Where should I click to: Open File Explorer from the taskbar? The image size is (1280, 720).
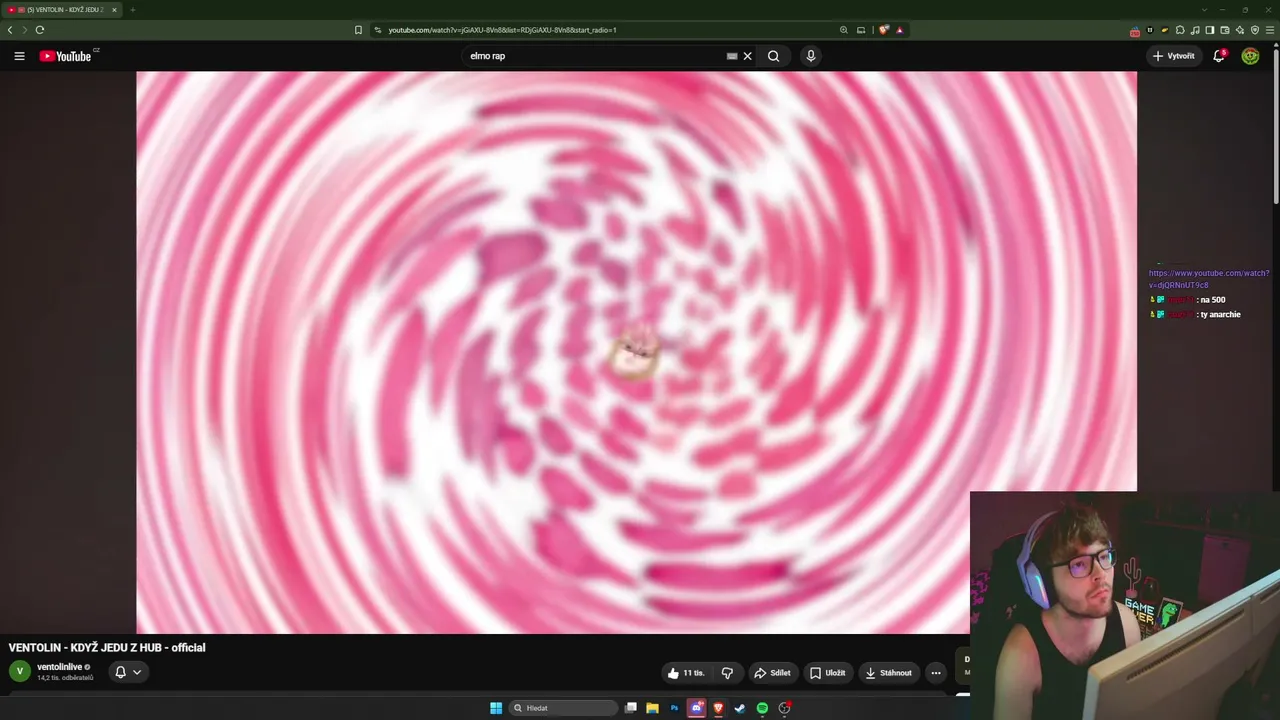[652, 708]
